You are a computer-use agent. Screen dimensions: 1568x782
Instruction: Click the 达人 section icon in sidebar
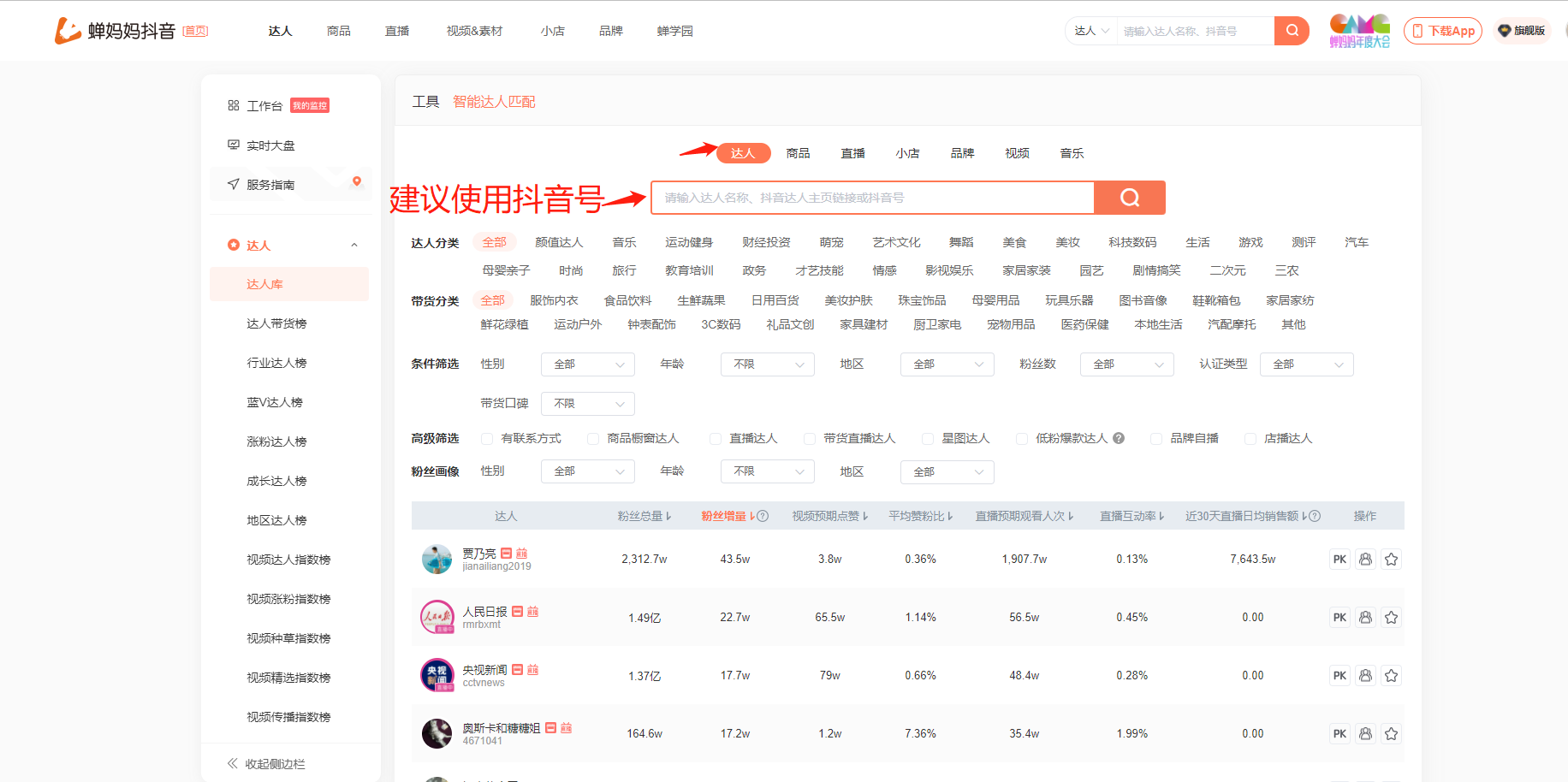point(233,245)
